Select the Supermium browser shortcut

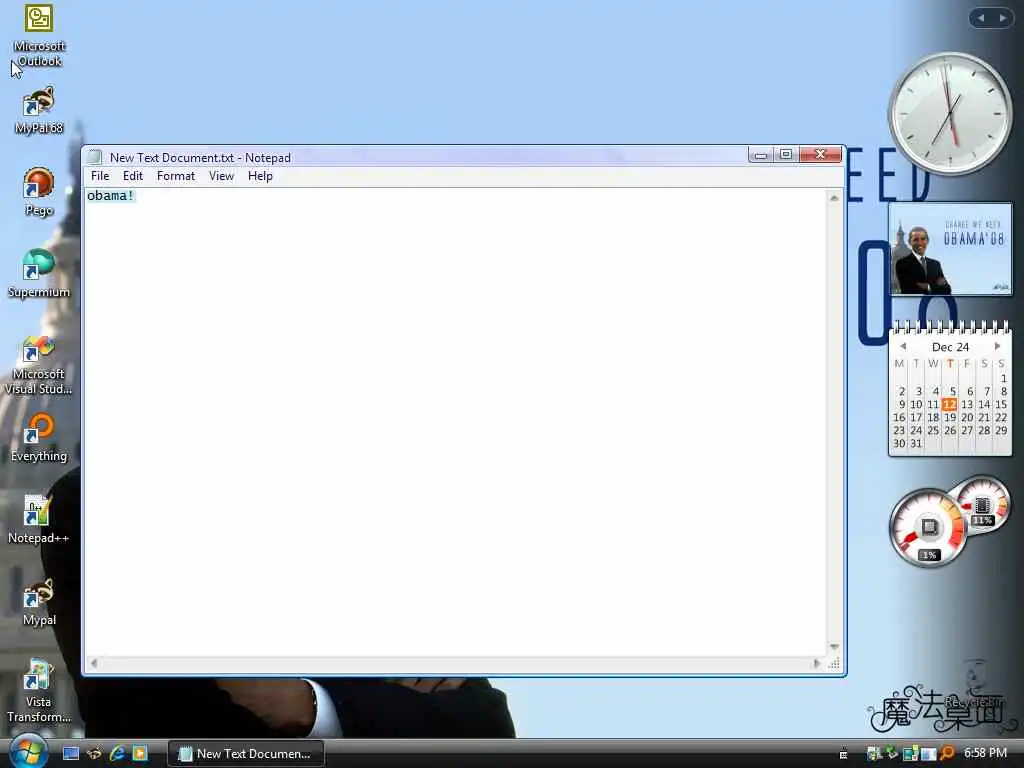point(39,273)
